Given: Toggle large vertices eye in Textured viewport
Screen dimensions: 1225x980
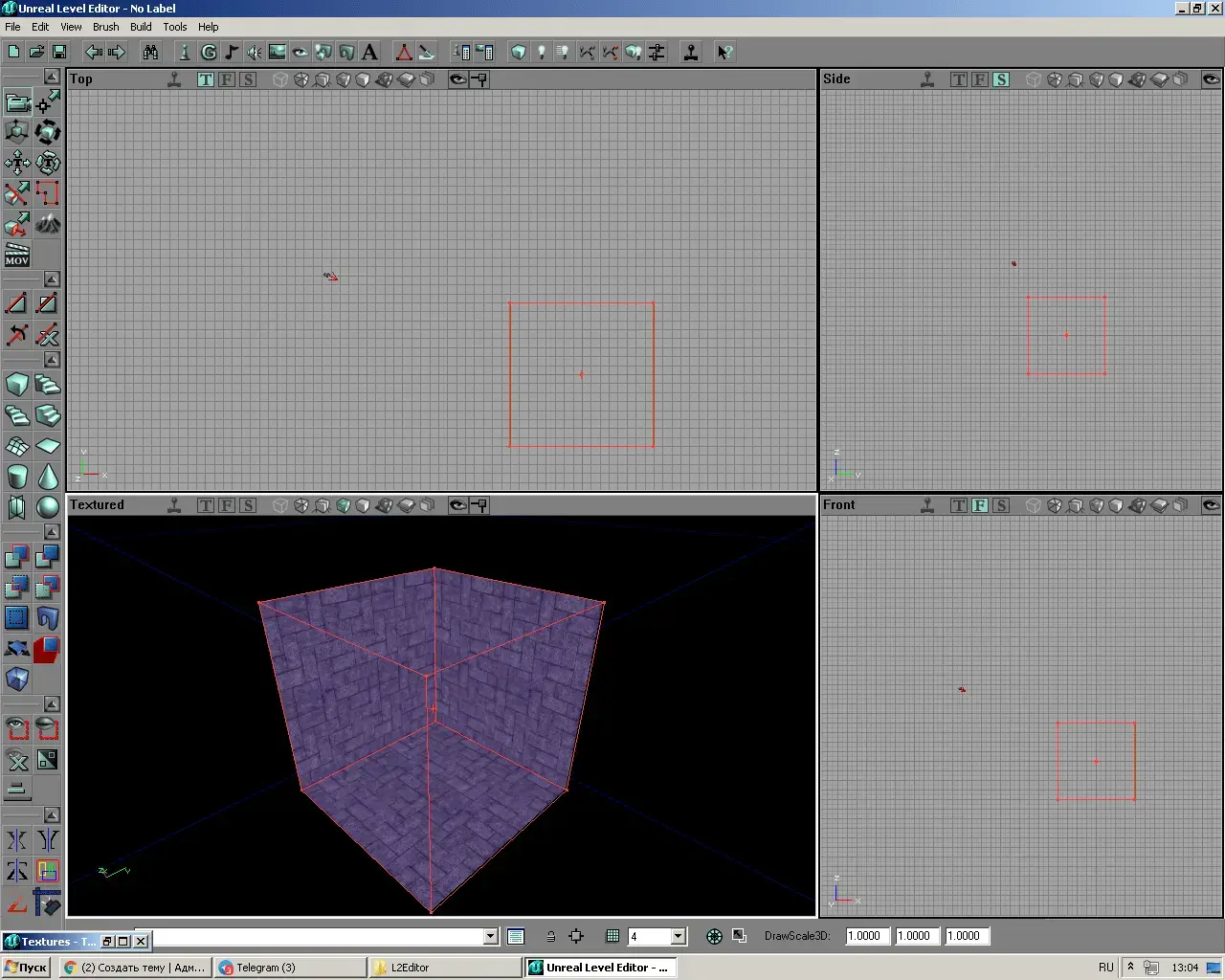Looking at the screenshot, I should 458,505.
